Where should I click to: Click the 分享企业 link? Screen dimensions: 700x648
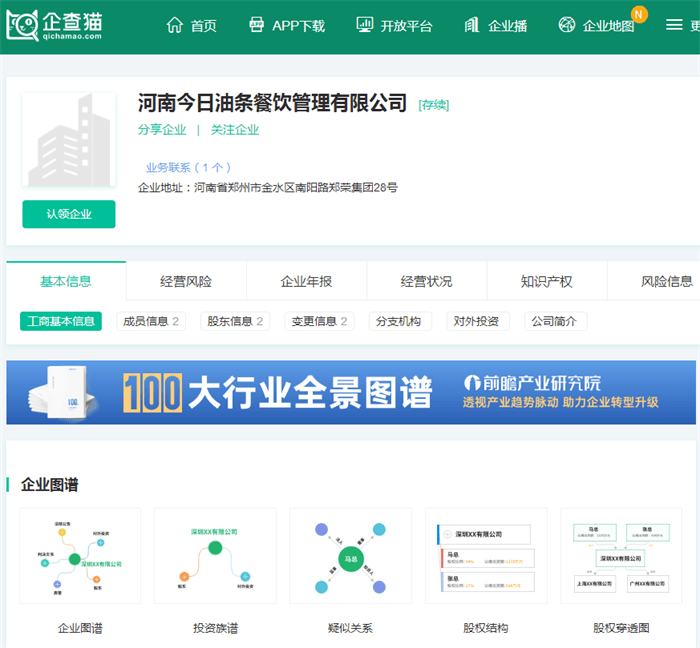162,130
